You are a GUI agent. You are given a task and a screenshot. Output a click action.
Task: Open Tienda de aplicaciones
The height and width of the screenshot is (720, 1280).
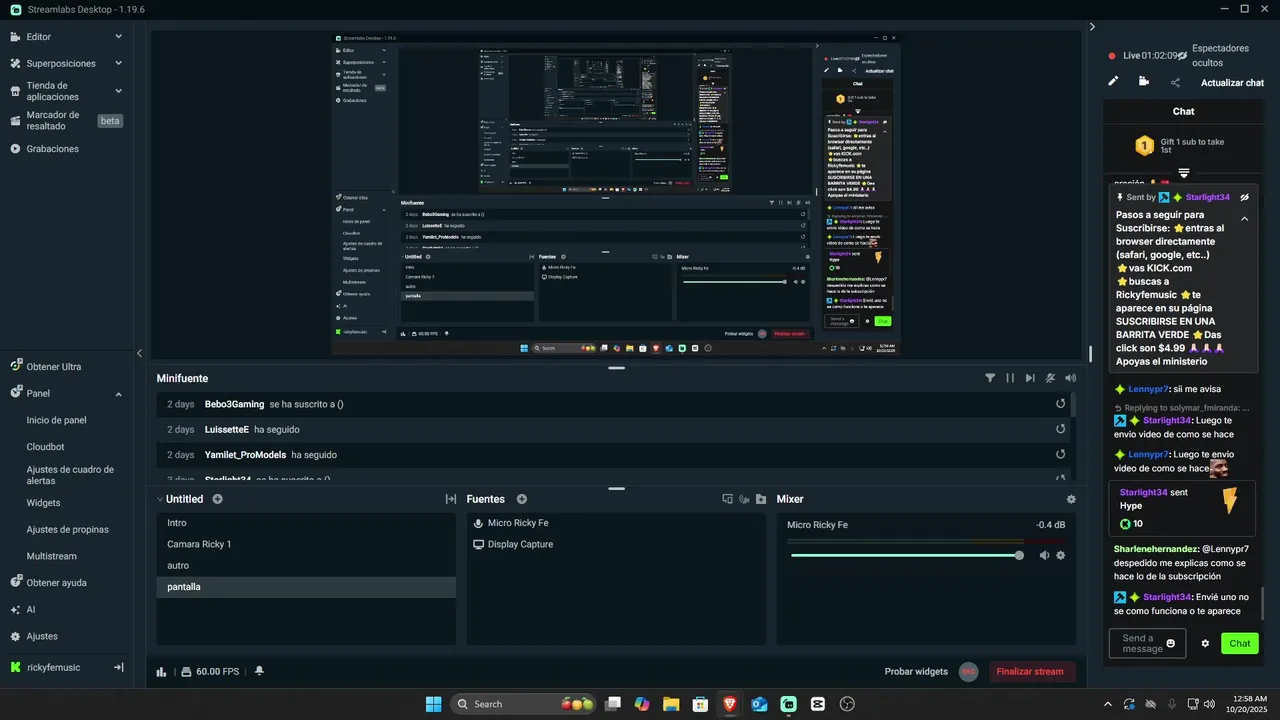(x=53, y=91)
